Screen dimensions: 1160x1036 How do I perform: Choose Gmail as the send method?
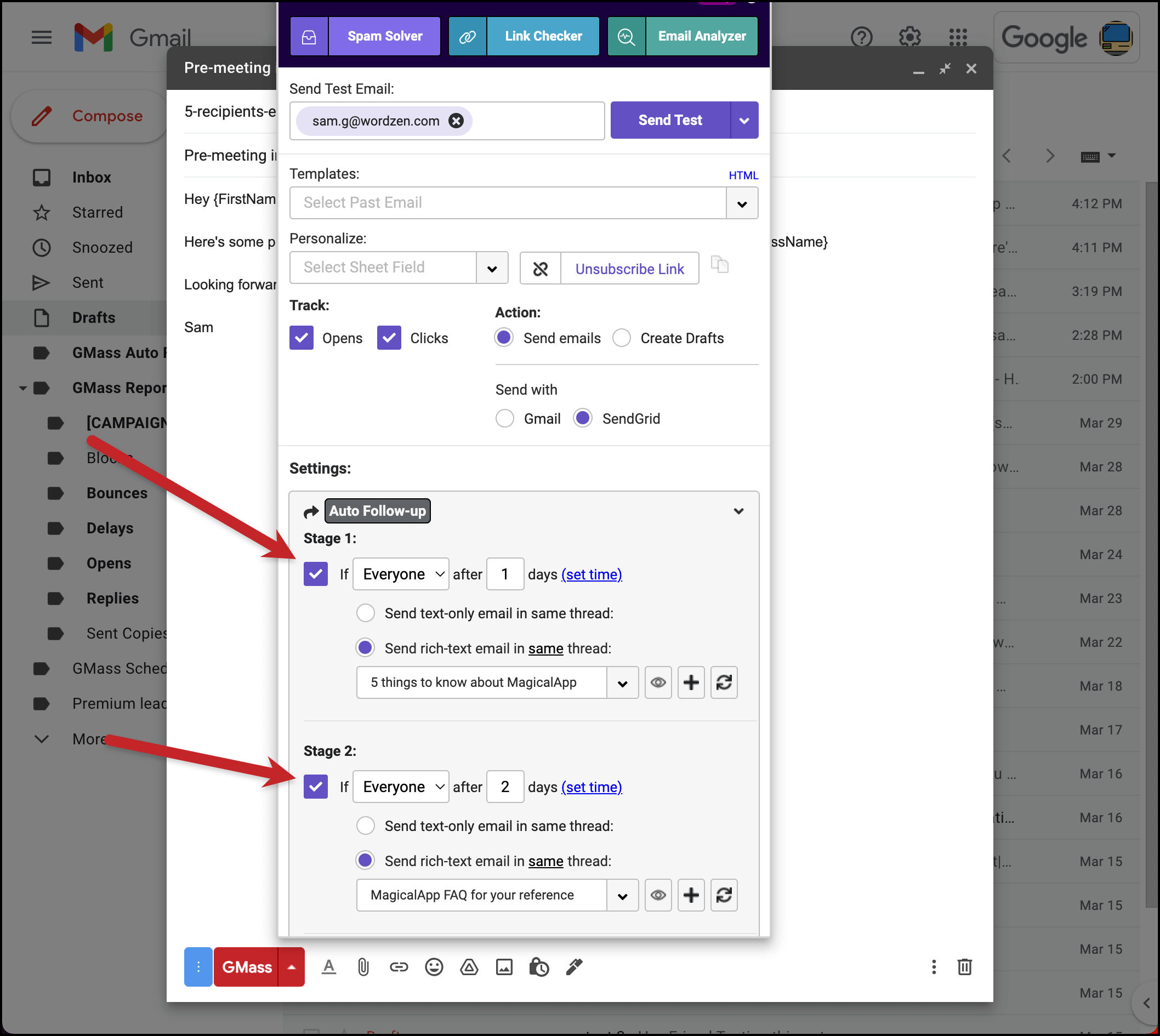[x=504, y=419]
